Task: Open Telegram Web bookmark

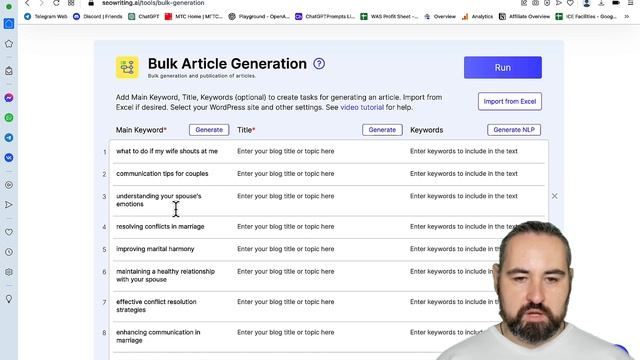Action: pos(46,17)
